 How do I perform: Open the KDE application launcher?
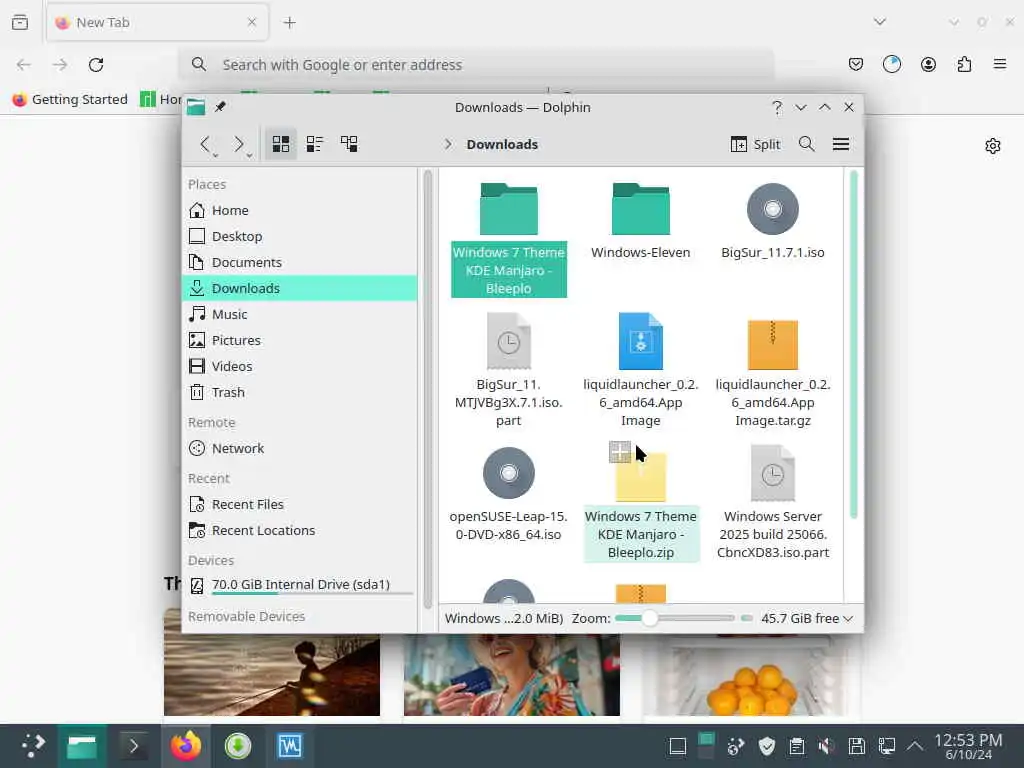[x=32, y=745]
